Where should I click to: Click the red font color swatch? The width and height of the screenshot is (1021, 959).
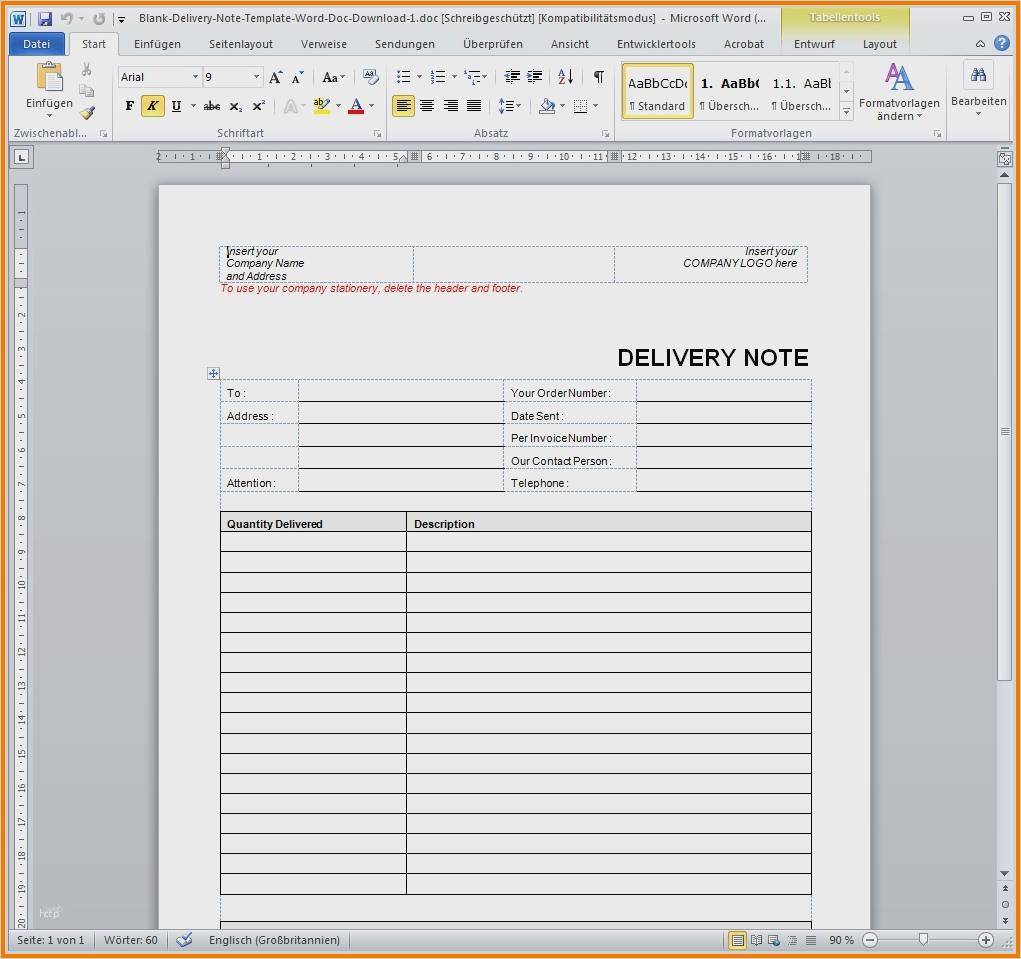(356, 106)
